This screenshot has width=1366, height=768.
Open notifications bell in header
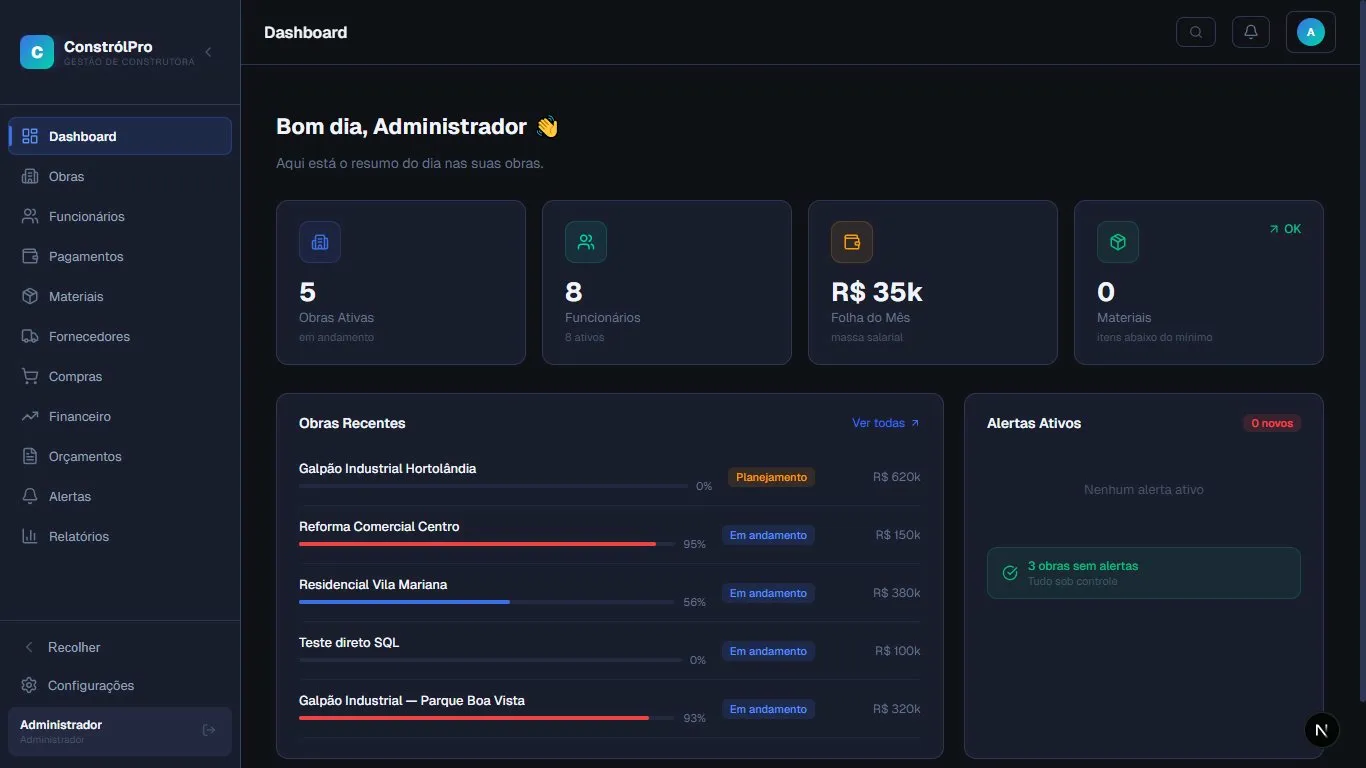[1251, 32]
